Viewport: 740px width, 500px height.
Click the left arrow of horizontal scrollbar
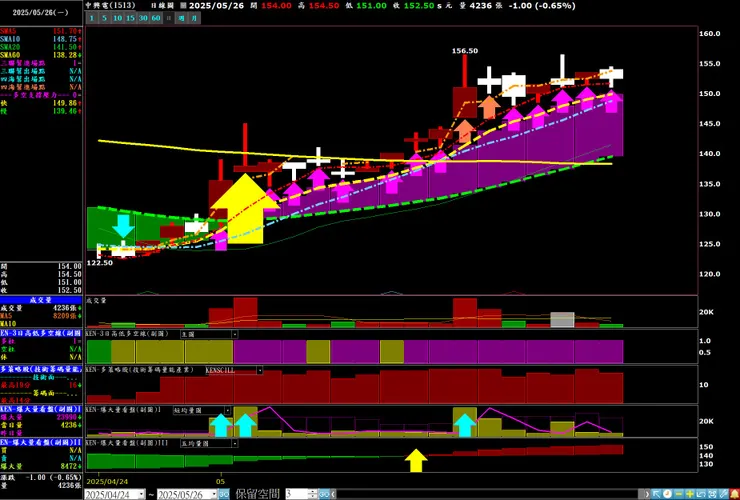click(x=333, y=494)
